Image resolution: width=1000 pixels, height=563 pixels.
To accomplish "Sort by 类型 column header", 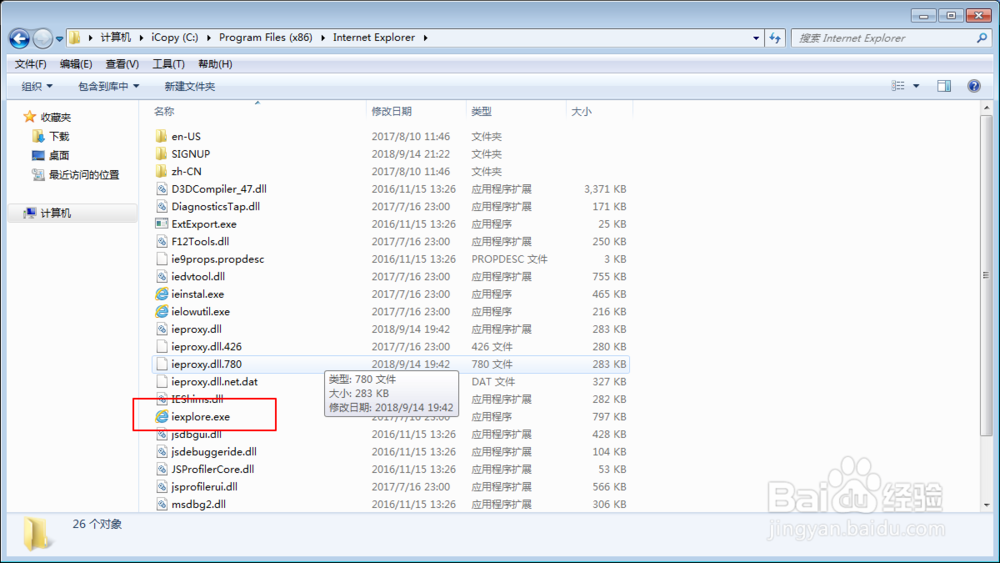I will [482, 111].
